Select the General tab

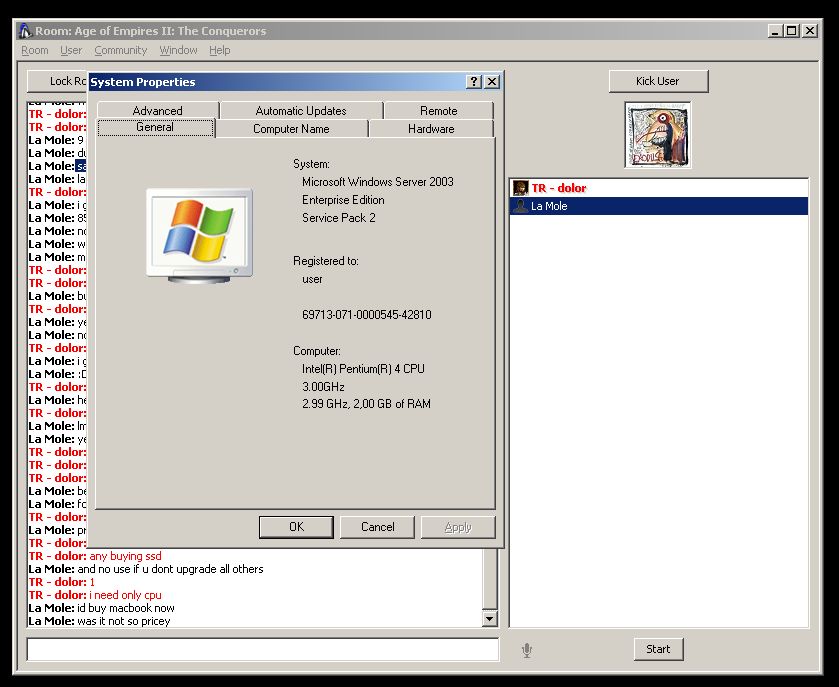155,127
